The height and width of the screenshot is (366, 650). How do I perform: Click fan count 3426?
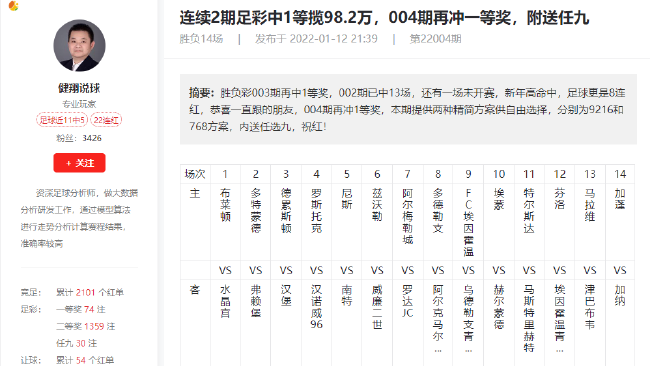pos(92,138)
